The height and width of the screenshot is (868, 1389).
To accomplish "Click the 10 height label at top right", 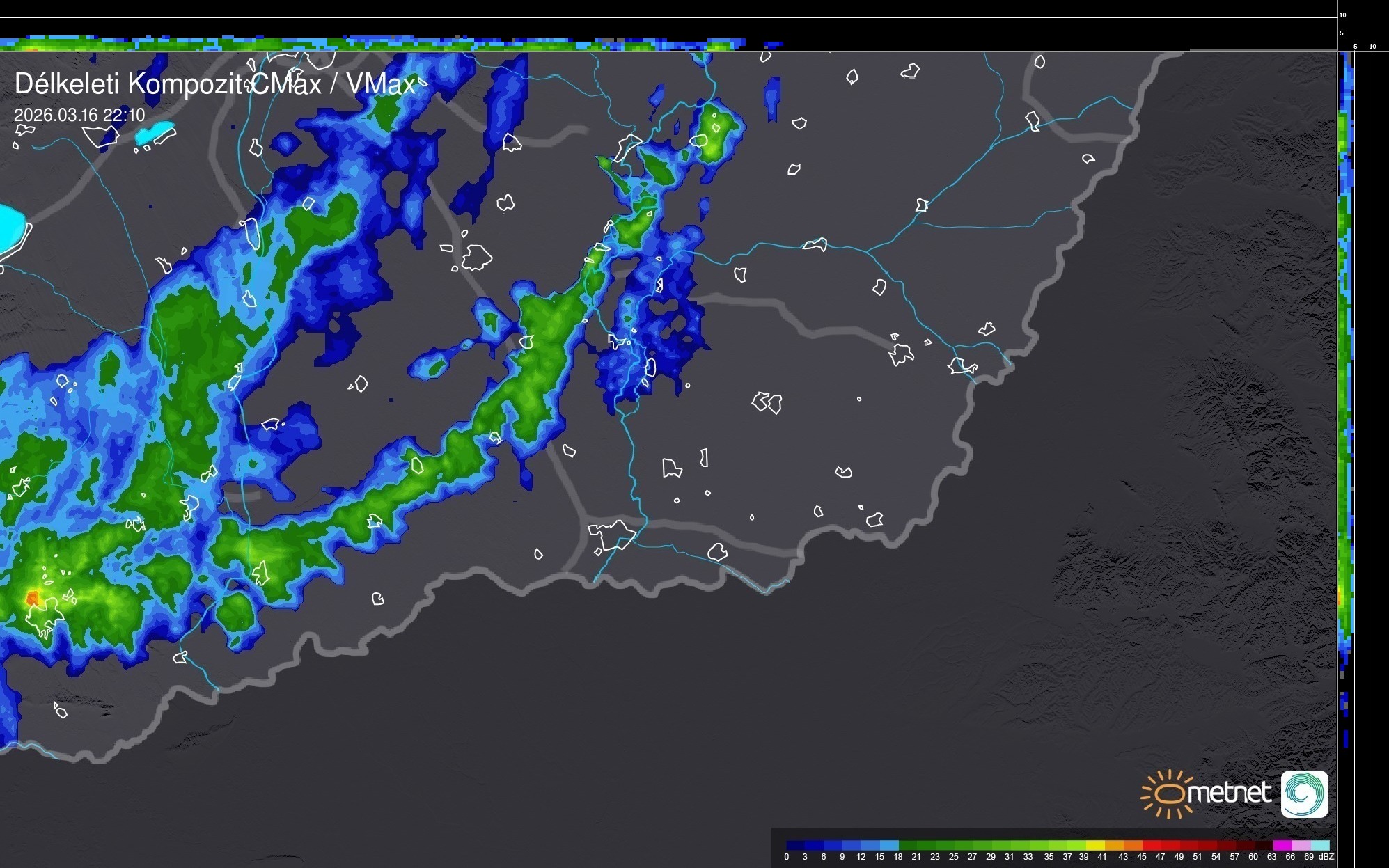I will pos(1343,15).
